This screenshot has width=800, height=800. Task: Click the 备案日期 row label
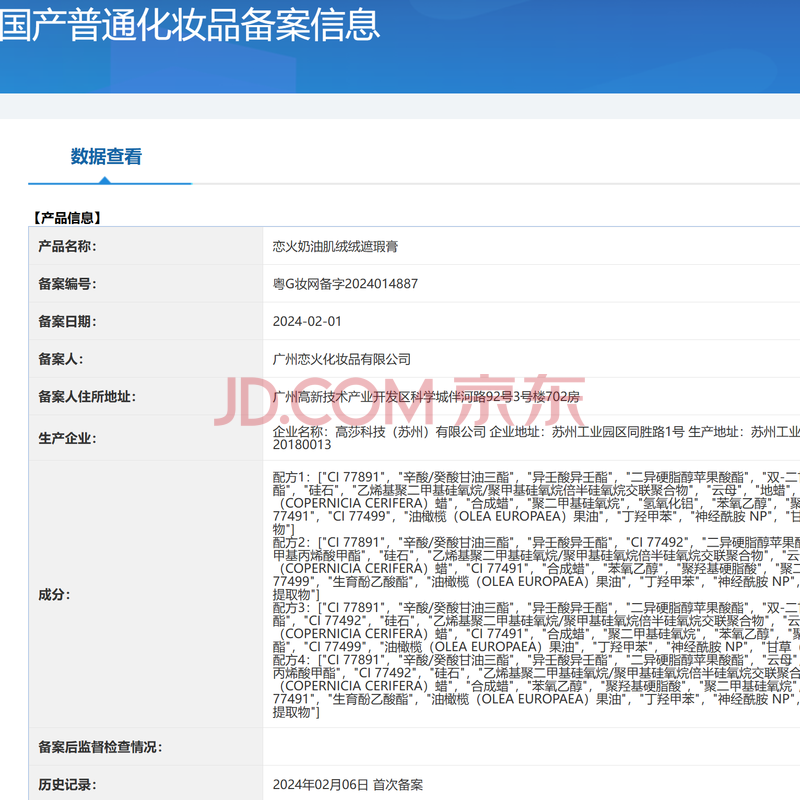coord(67,321)
